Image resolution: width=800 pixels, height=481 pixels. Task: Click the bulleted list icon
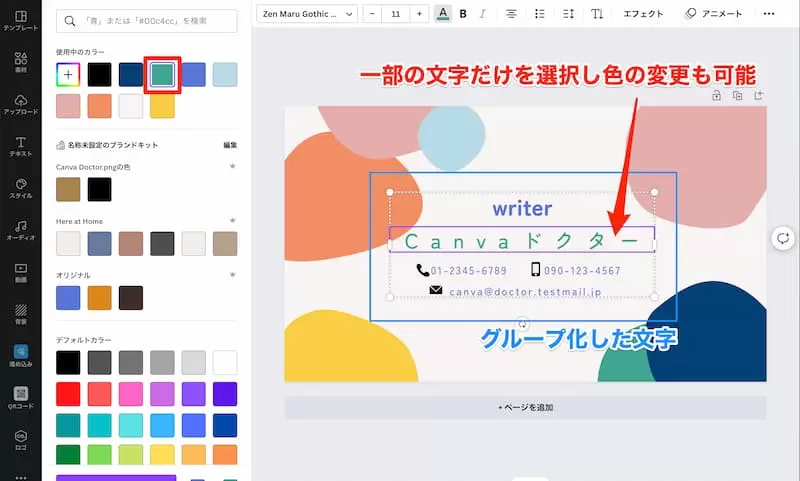tap(539, 14)
